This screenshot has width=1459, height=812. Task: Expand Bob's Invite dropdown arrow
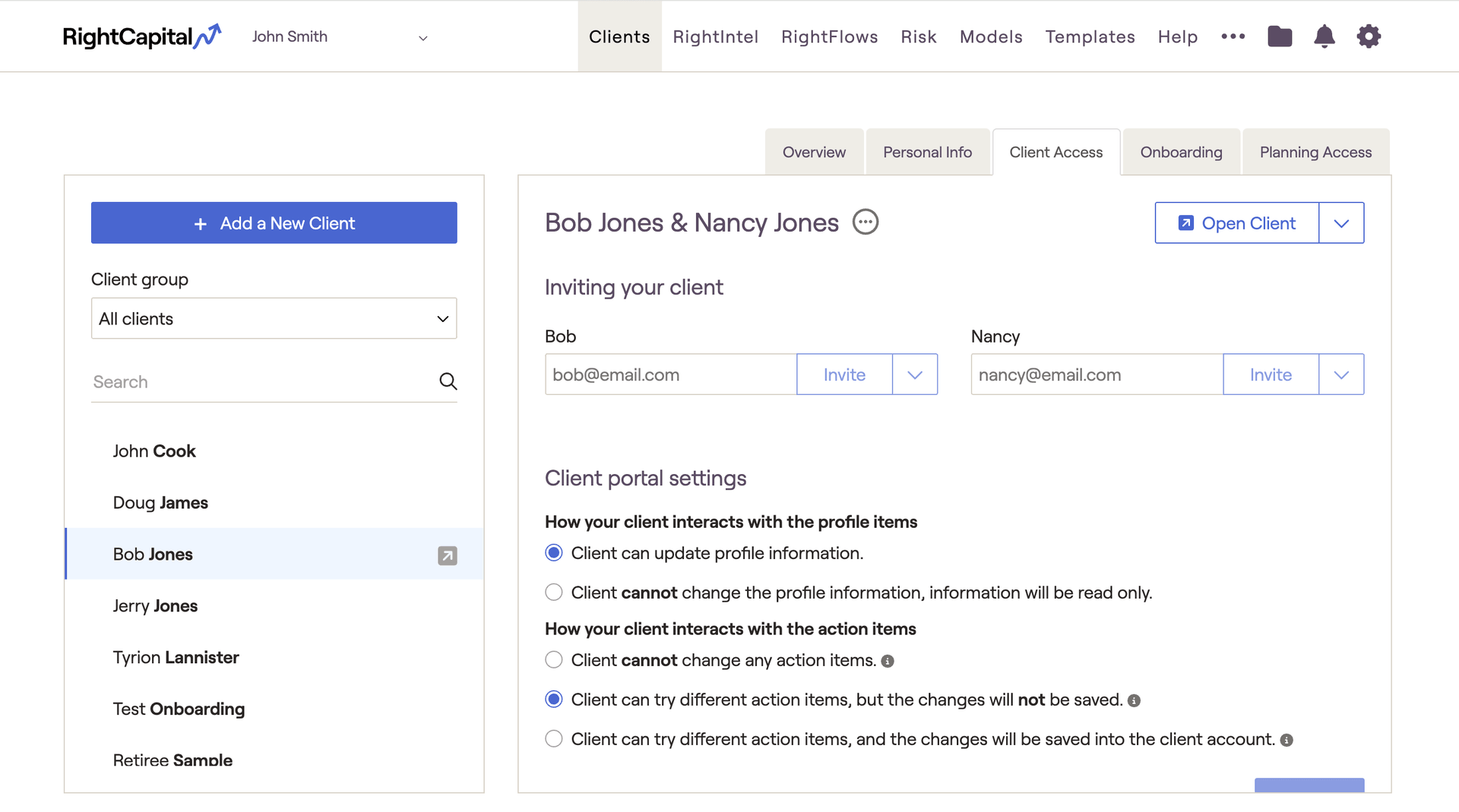click(915, 374)
